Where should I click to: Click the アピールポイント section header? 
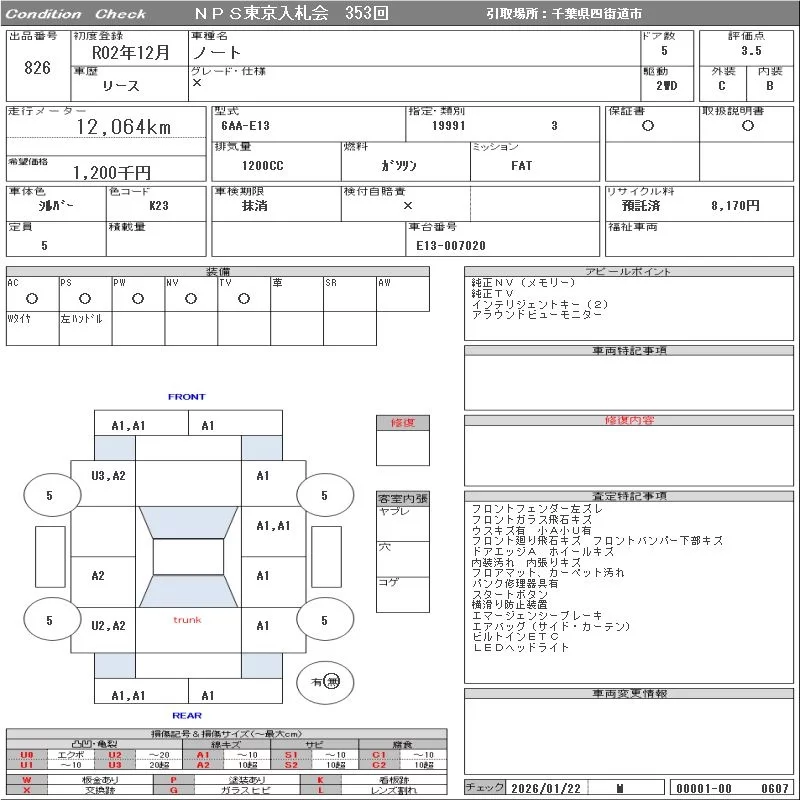tap(629, 272)
